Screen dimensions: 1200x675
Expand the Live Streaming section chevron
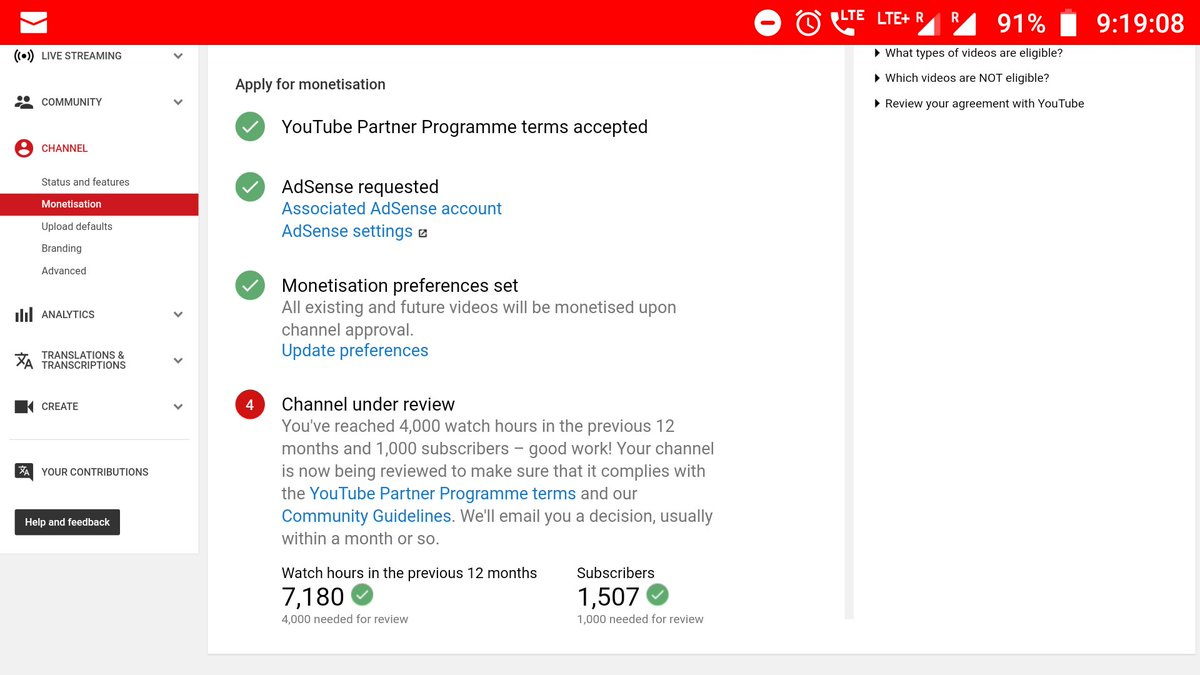[178, 56]
